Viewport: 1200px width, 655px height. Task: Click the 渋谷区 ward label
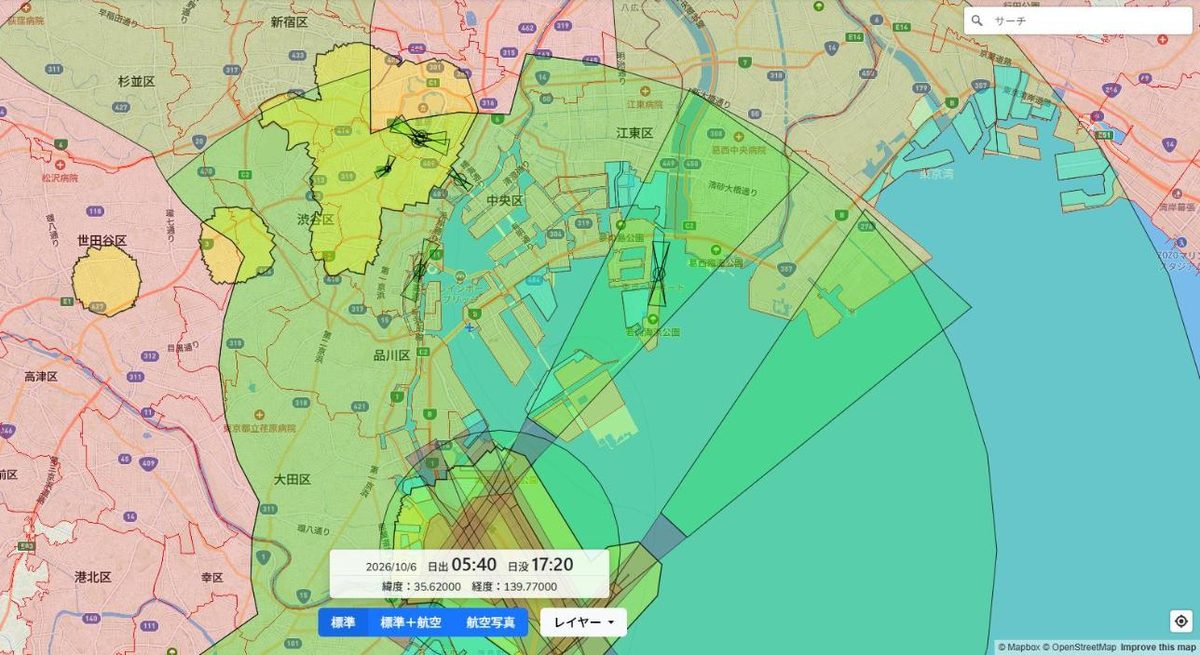tap(316, 219)
